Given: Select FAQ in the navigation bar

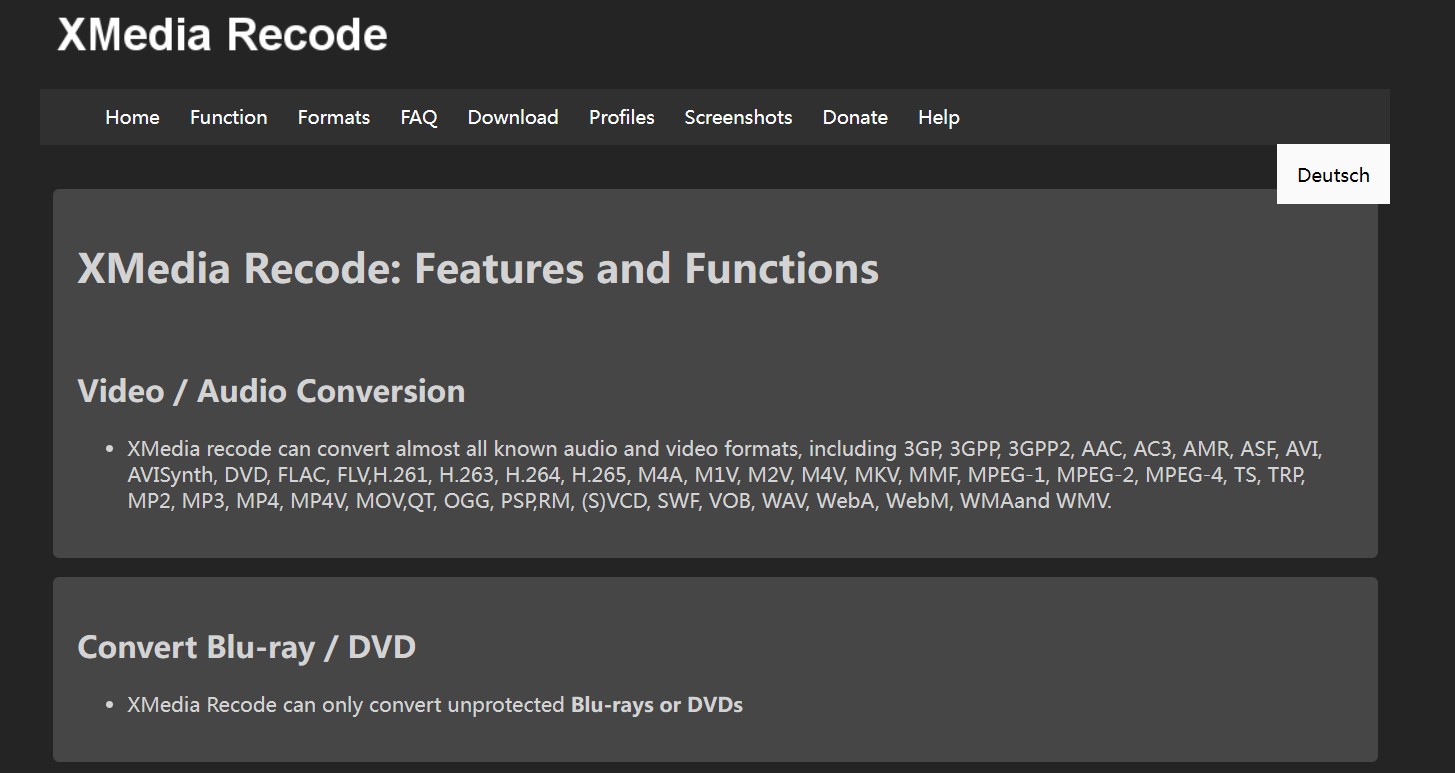Looking at the screenshot, I should [418, 117].
